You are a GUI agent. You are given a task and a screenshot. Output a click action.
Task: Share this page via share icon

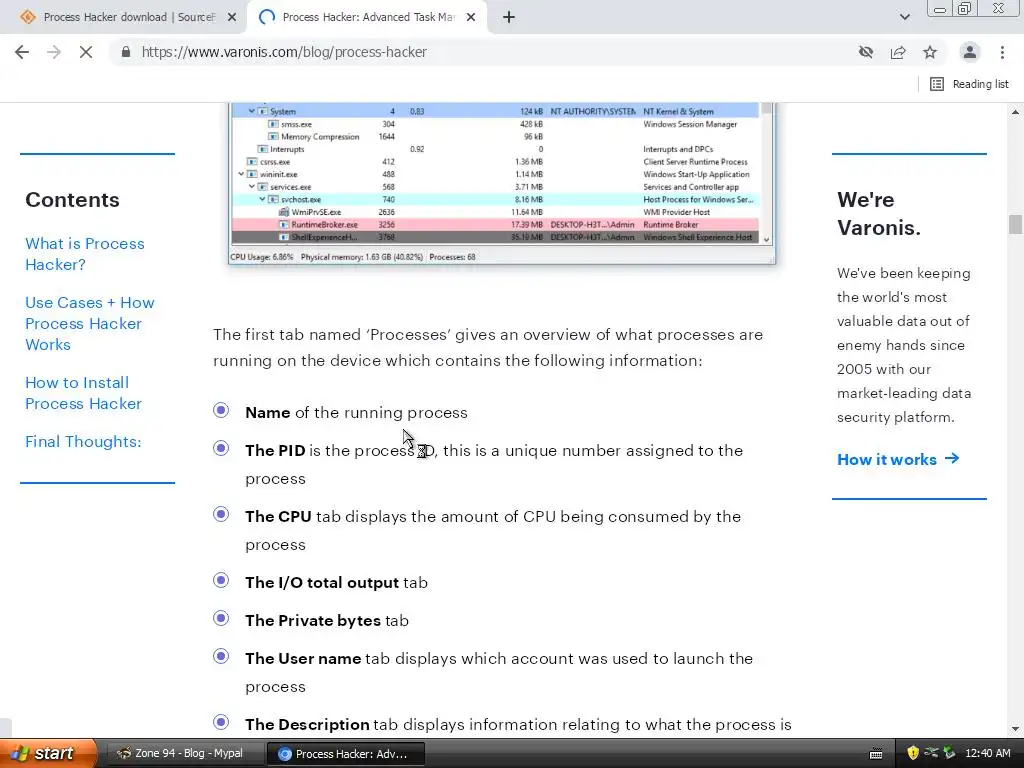tap(898, 52)
